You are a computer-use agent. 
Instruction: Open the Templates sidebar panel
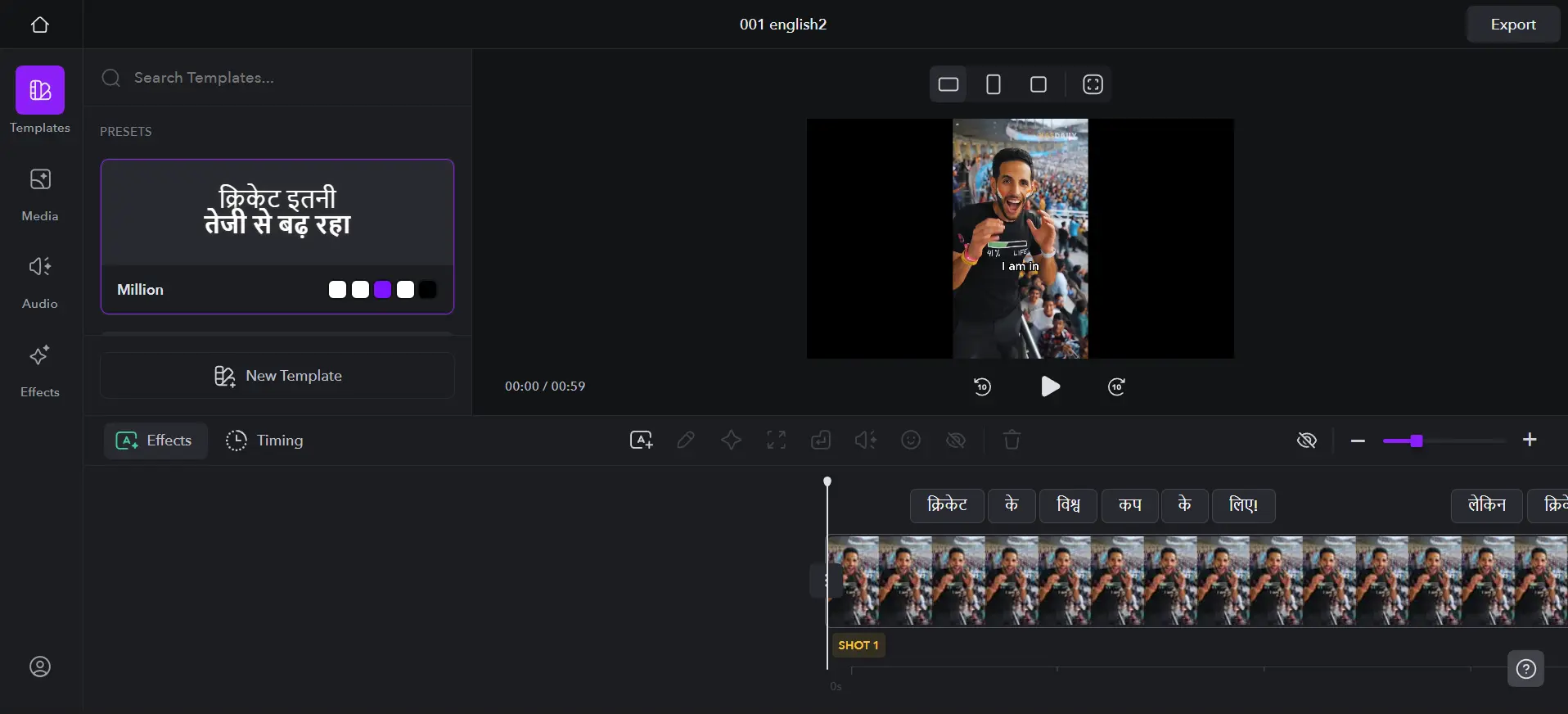(39, 100)
